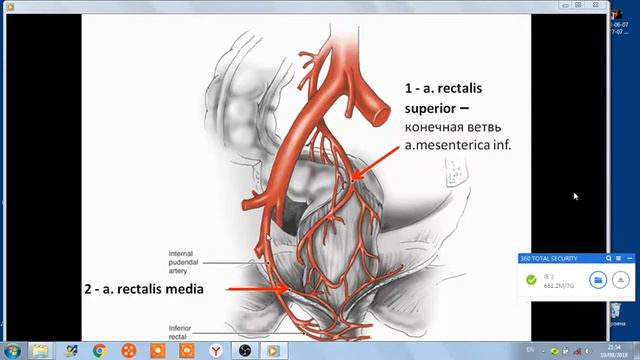Click the viewer window's title bar app icon
Viewport: 640px width, 360px height.
pos(10,6)
